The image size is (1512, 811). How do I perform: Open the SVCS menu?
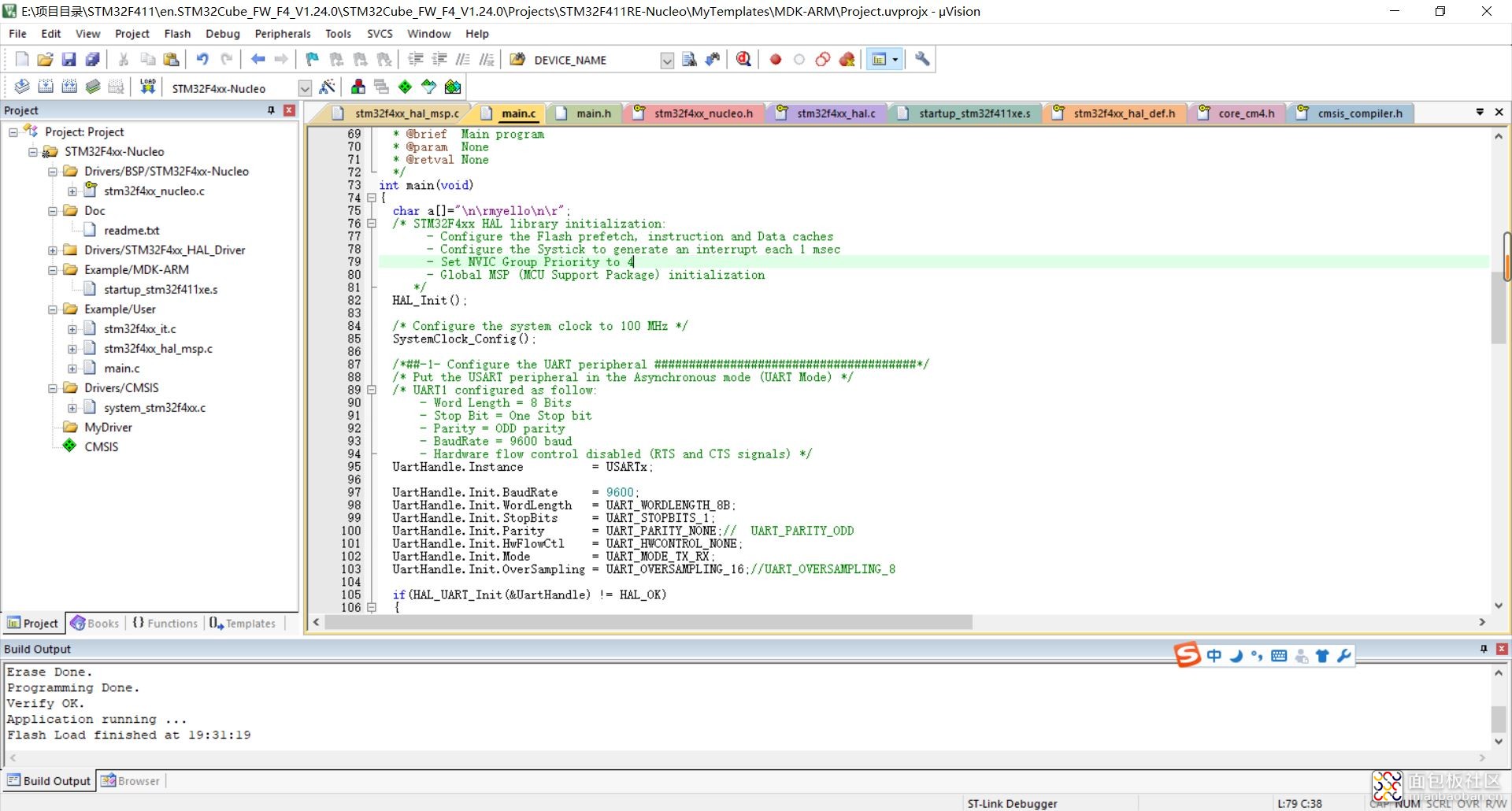click(x=380, y=34)
